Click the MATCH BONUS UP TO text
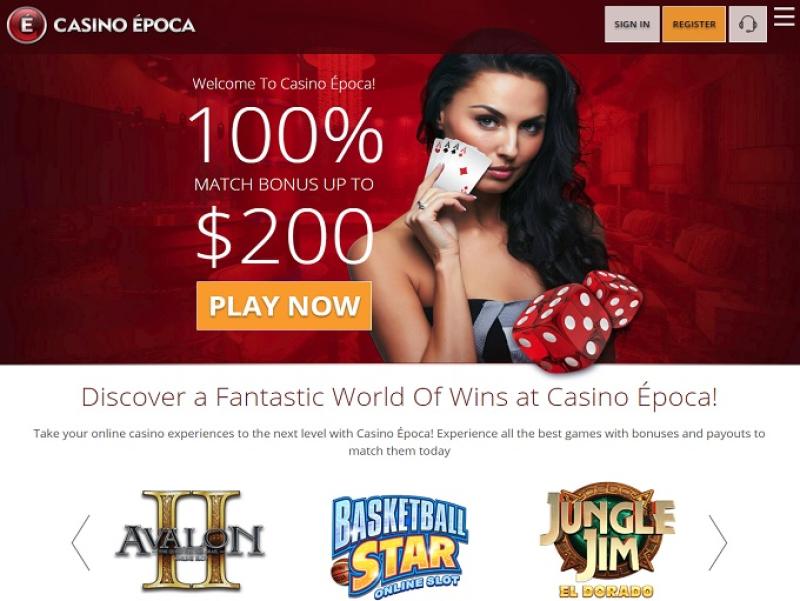The width and height of the screenshot is (800, 601). pos(284,184)
